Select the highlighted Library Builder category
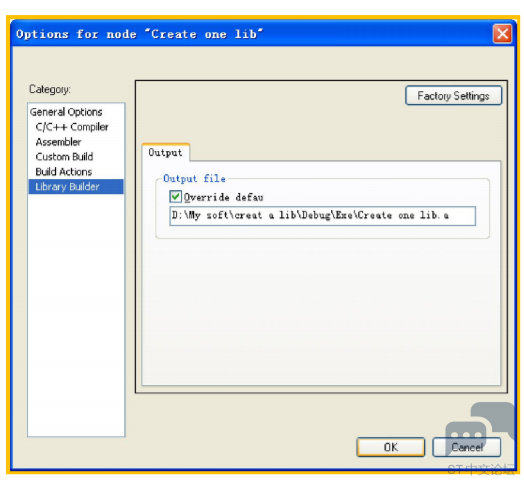Viewport: 524px width, 485px height. [x=76, y=187]
